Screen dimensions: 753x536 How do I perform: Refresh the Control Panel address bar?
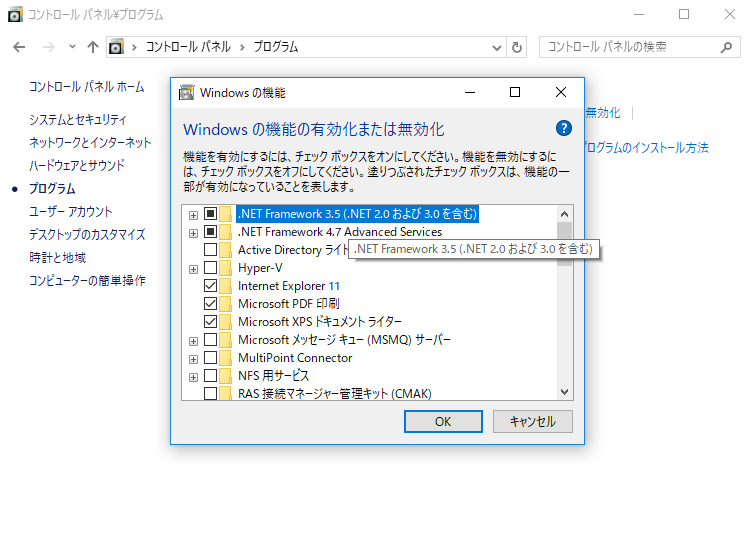coord(517,47)
